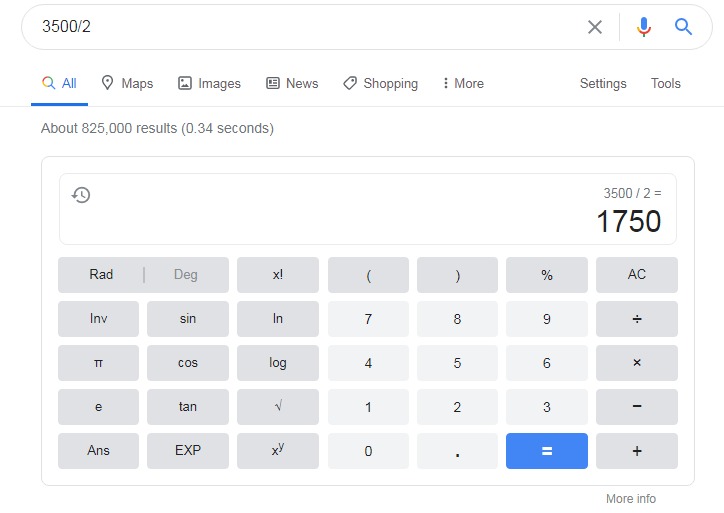The height and width of the screenshot is (513, 724).
Task: Switch to the Shopping tab
Action: [x=380, y=83]
